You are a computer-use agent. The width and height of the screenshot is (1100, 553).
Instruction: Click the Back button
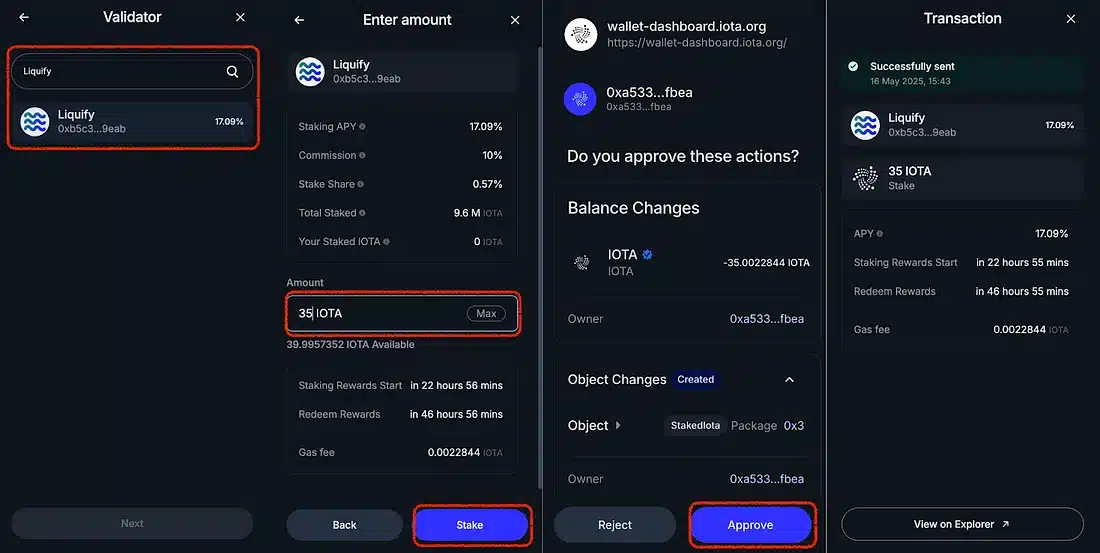[x=344, y=525]
